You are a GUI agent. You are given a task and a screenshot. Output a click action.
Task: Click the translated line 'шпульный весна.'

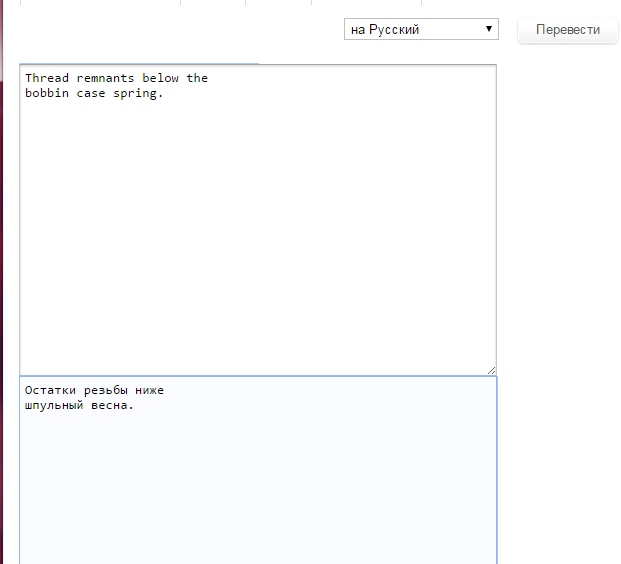tap(79, 405)
